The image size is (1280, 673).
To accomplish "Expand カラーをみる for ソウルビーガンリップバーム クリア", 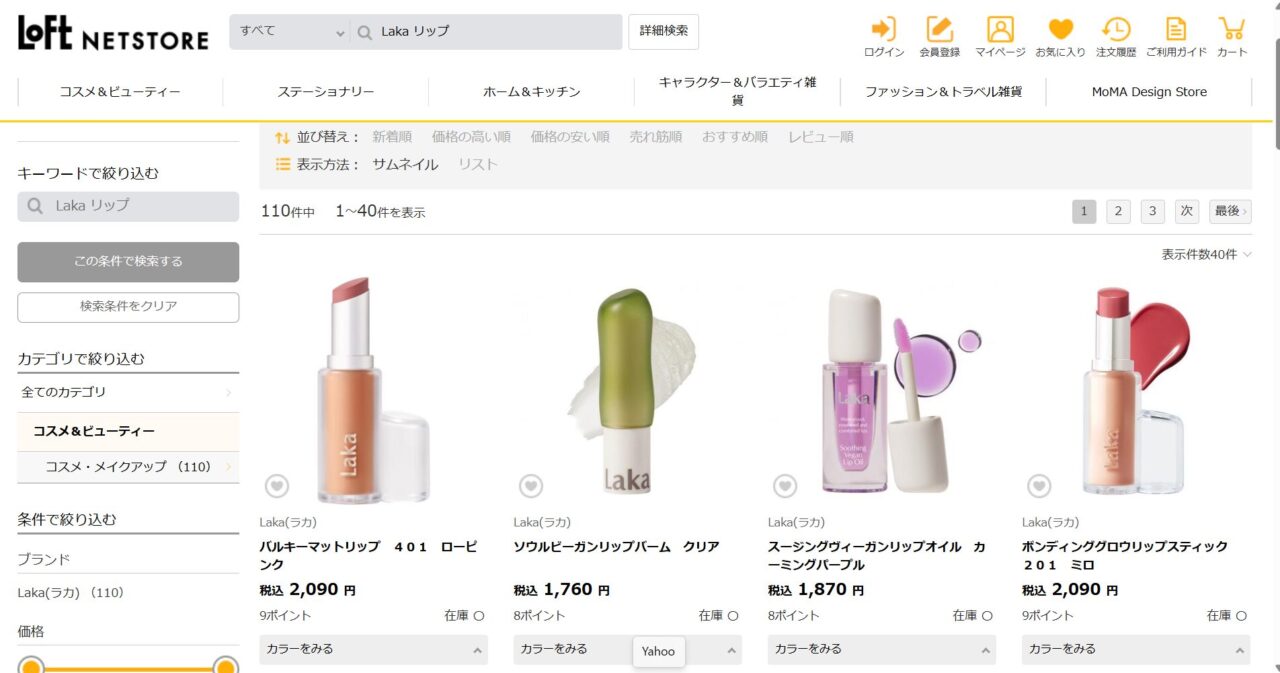I will [627, 649].
